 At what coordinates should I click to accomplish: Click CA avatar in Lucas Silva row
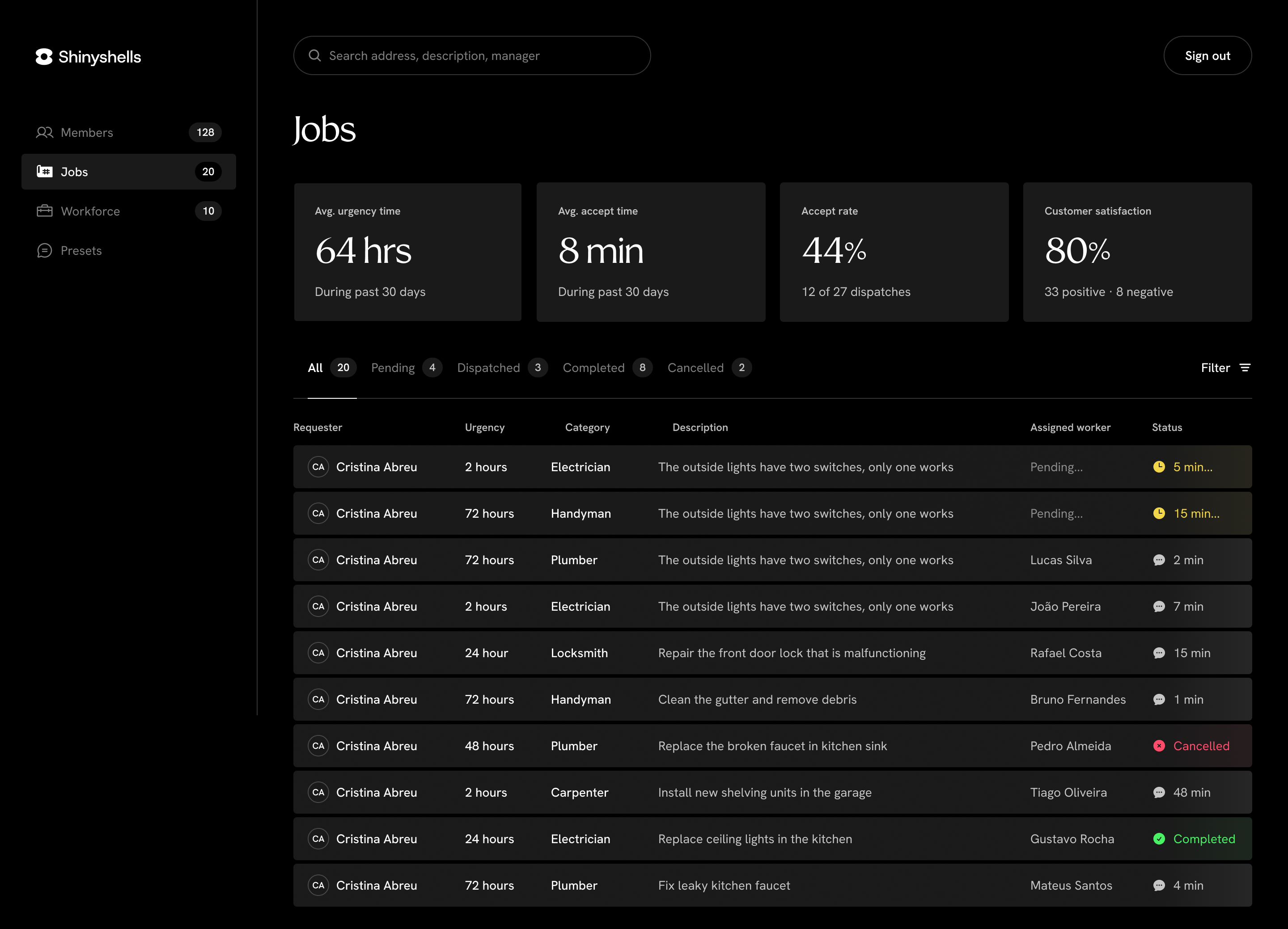(x=318, y=560)
